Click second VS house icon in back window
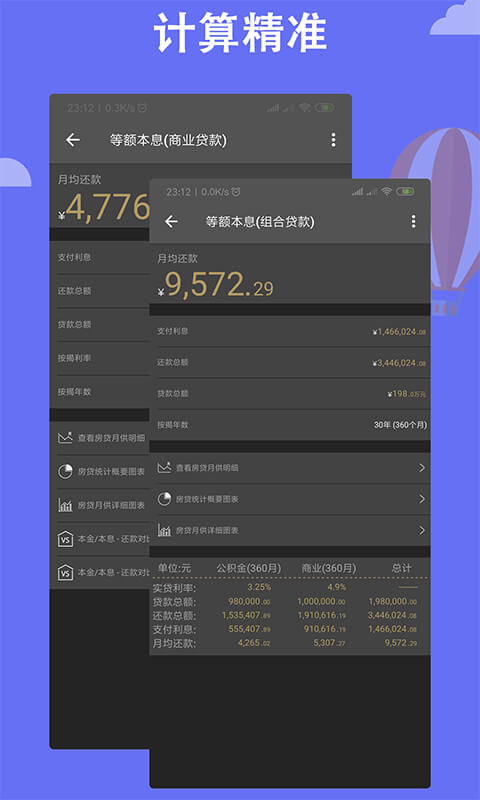 point(65,572)
